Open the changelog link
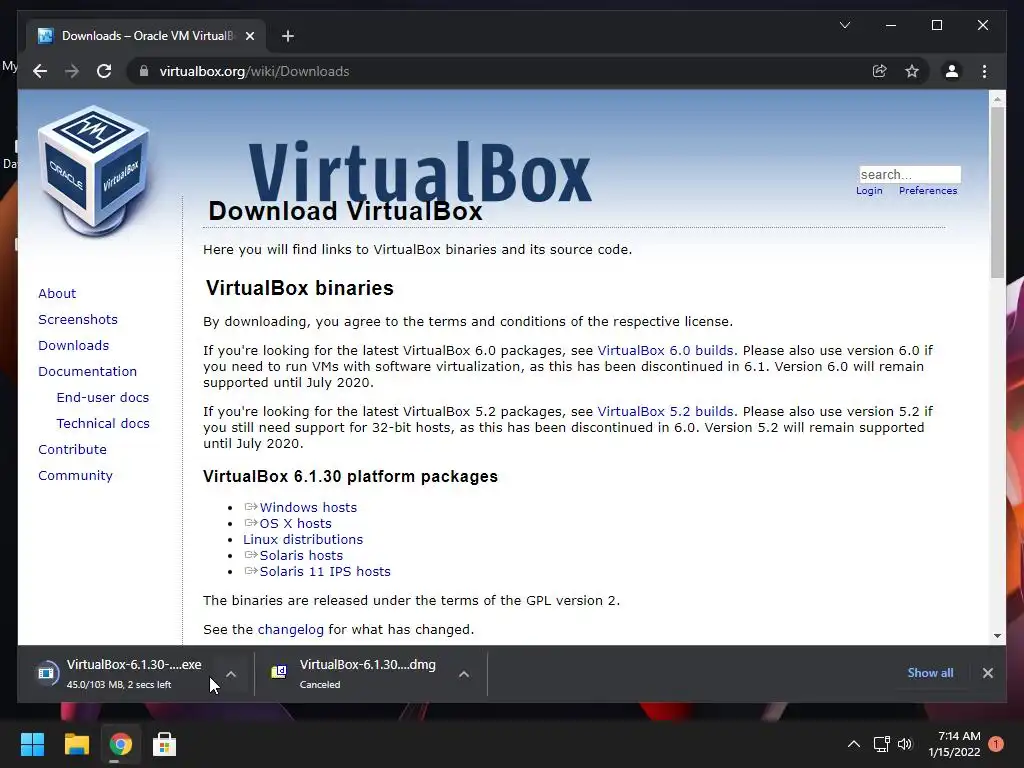 (x=291, y=630)
